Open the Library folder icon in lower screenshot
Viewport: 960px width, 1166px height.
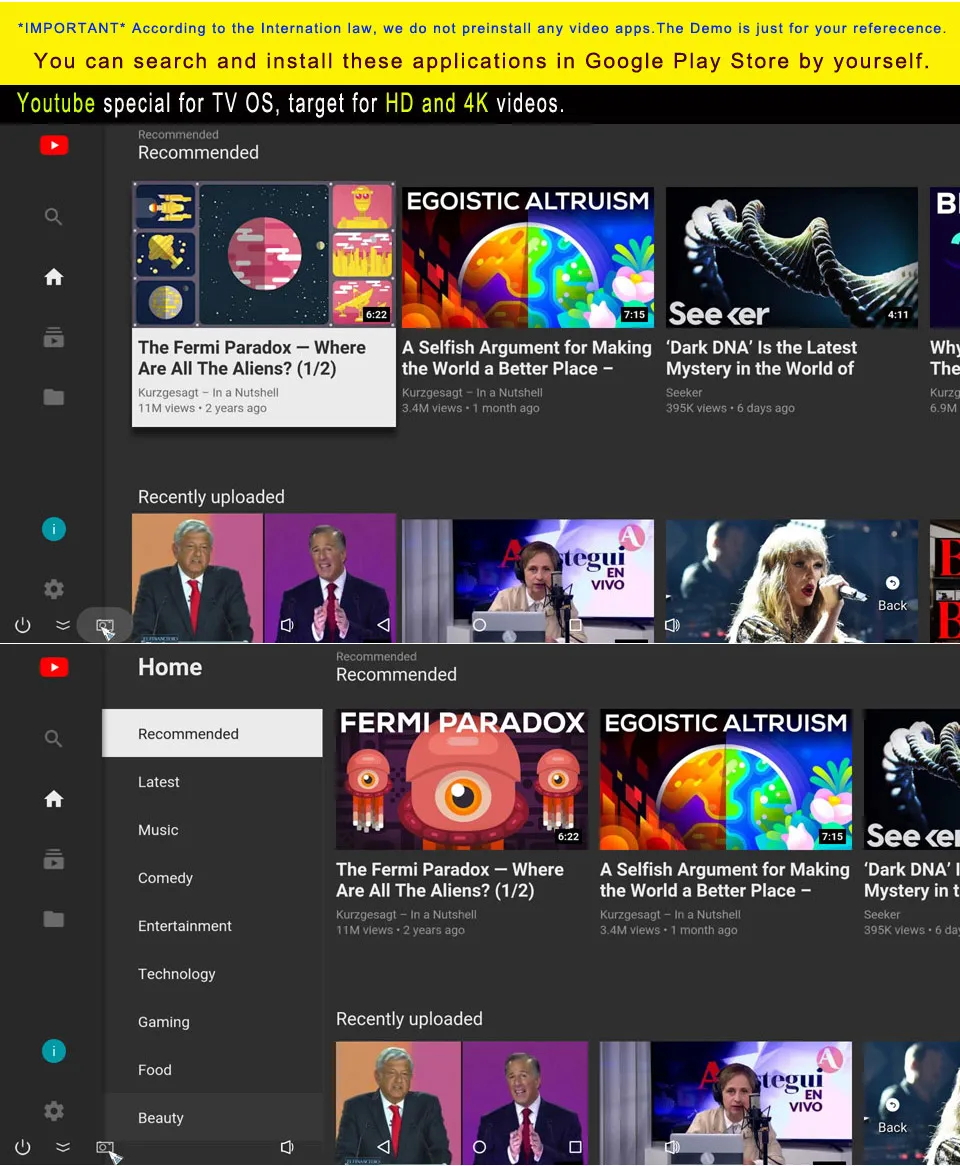[x=54, y=919]
